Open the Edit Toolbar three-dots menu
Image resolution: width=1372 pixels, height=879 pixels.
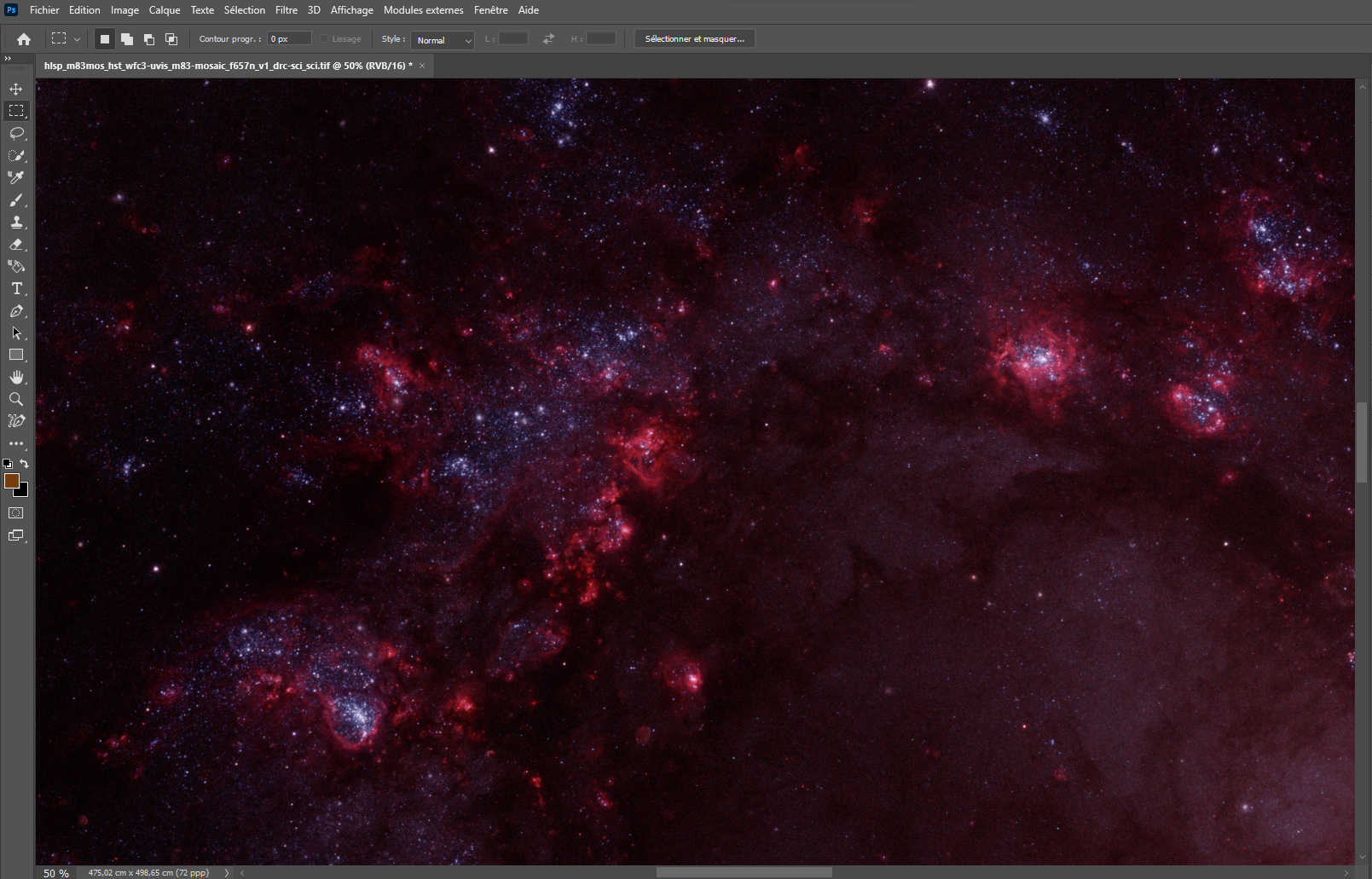[x=16, y=443]
